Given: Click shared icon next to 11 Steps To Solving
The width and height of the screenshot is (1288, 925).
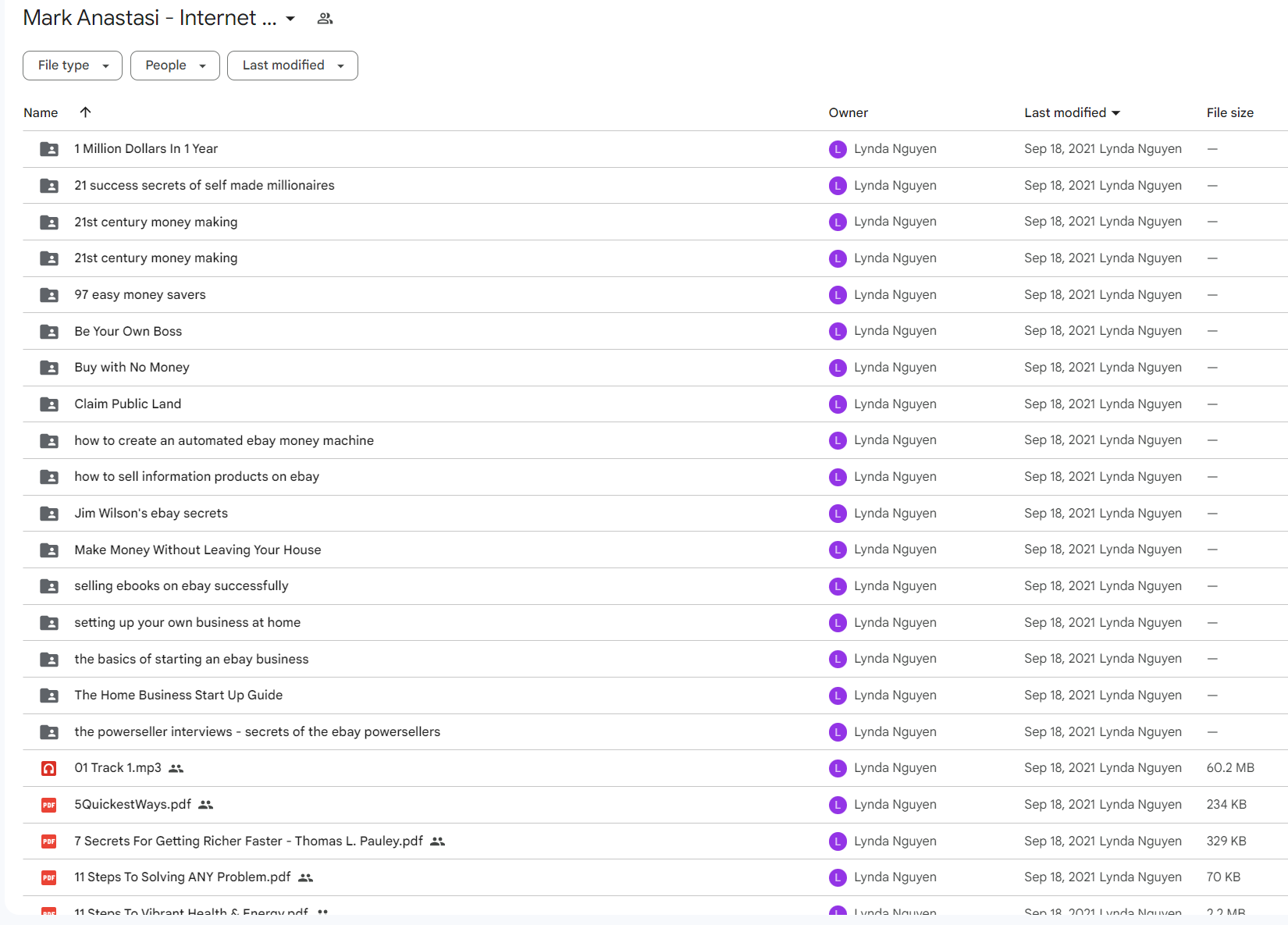Looking at the screenshot, I should click(306, 877).
